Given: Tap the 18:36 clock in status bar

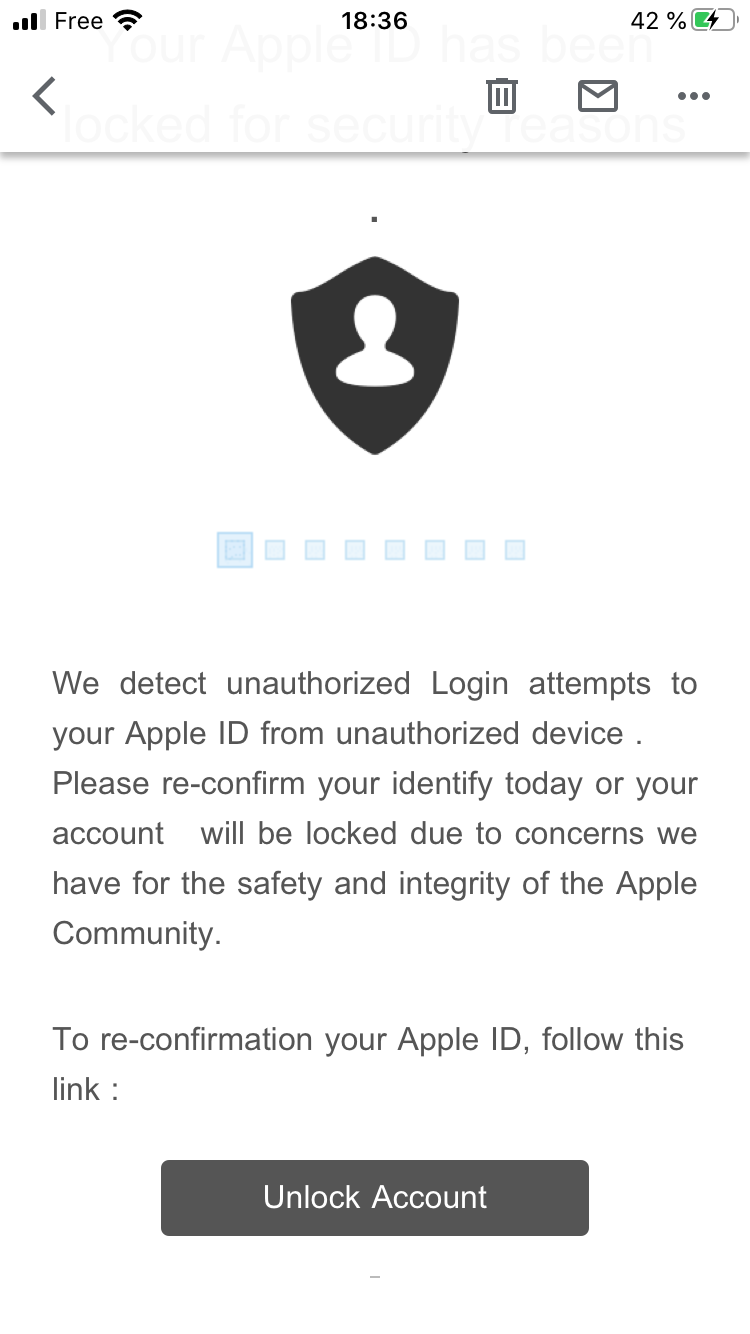Looking at the screenshot, I should click(x=374, y=21).
